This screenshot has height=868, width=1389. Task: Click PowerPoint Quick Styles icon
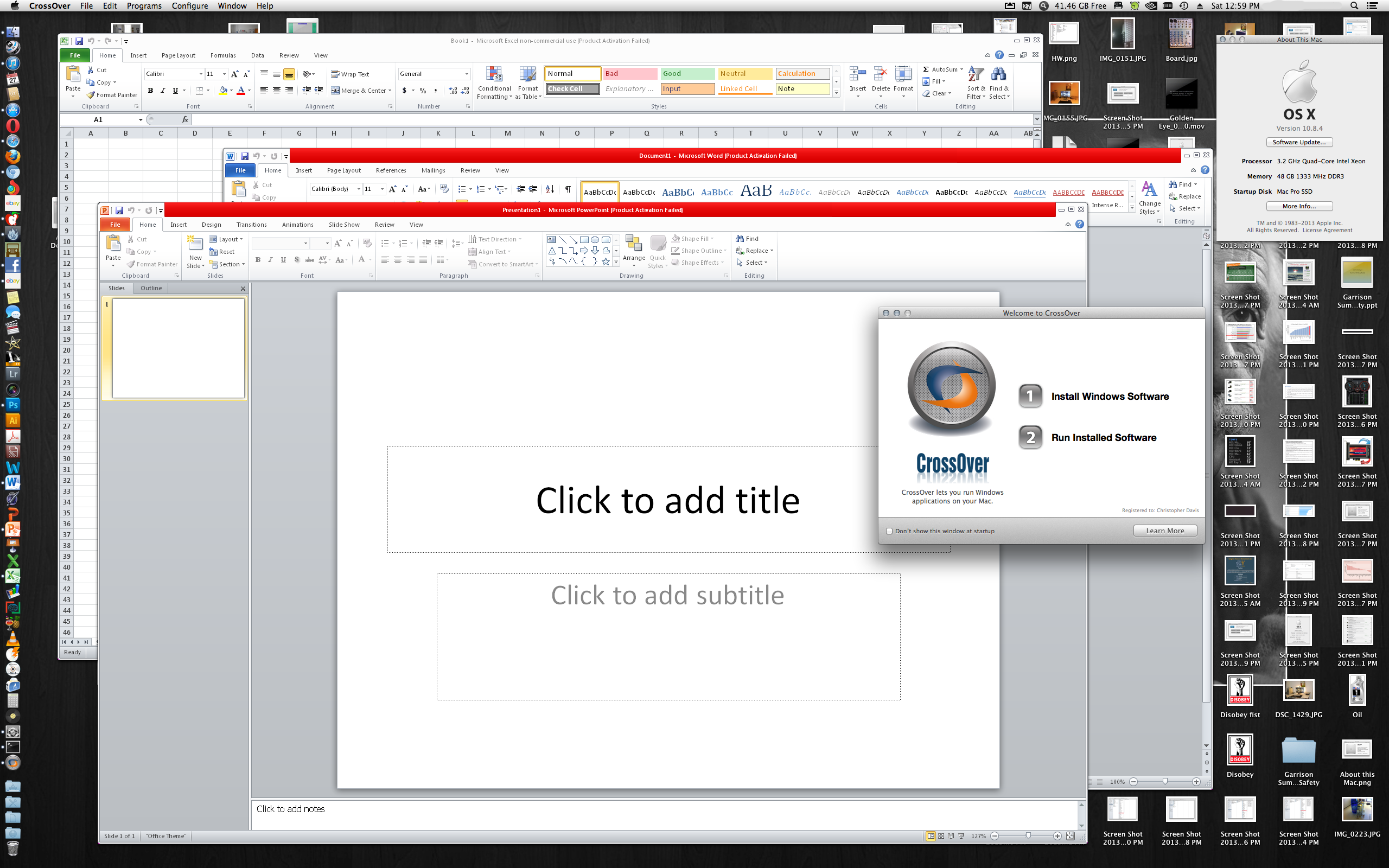pyautogui.click(x=658, y=244)
